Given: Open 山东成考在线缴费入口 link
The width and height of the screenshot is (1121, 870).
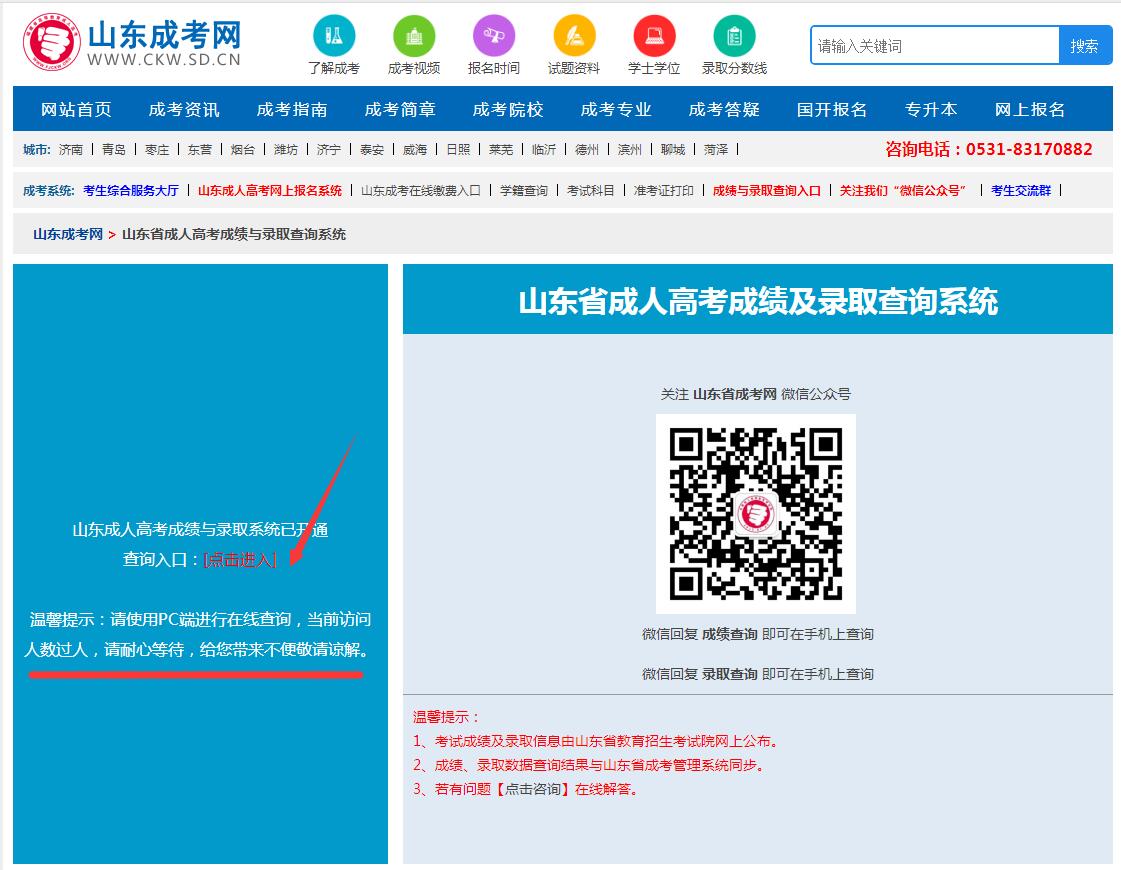Looking at the screenshot, I should pos(420,190).
